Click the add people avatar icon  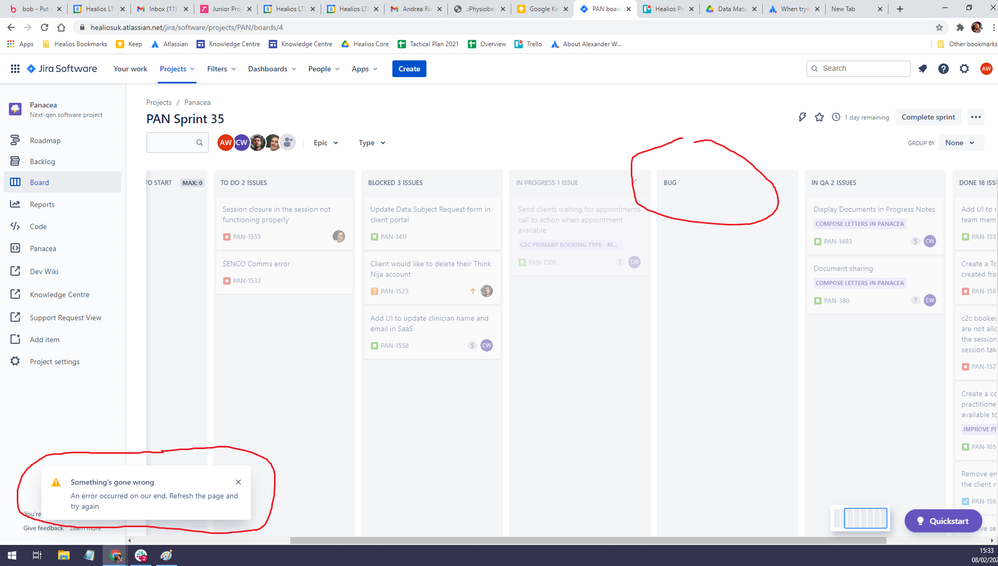pyautogui.click(x=288, y=143)
